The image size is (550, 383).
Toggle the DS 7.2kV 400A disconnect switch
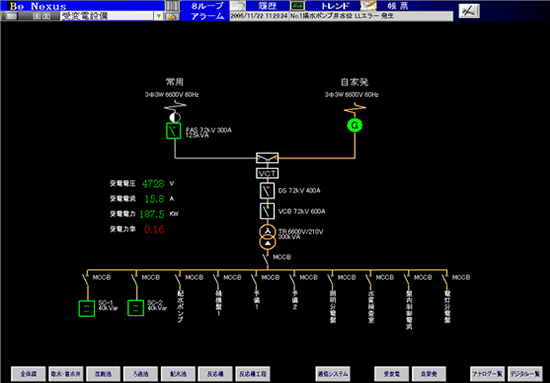(x=267, y=191)
